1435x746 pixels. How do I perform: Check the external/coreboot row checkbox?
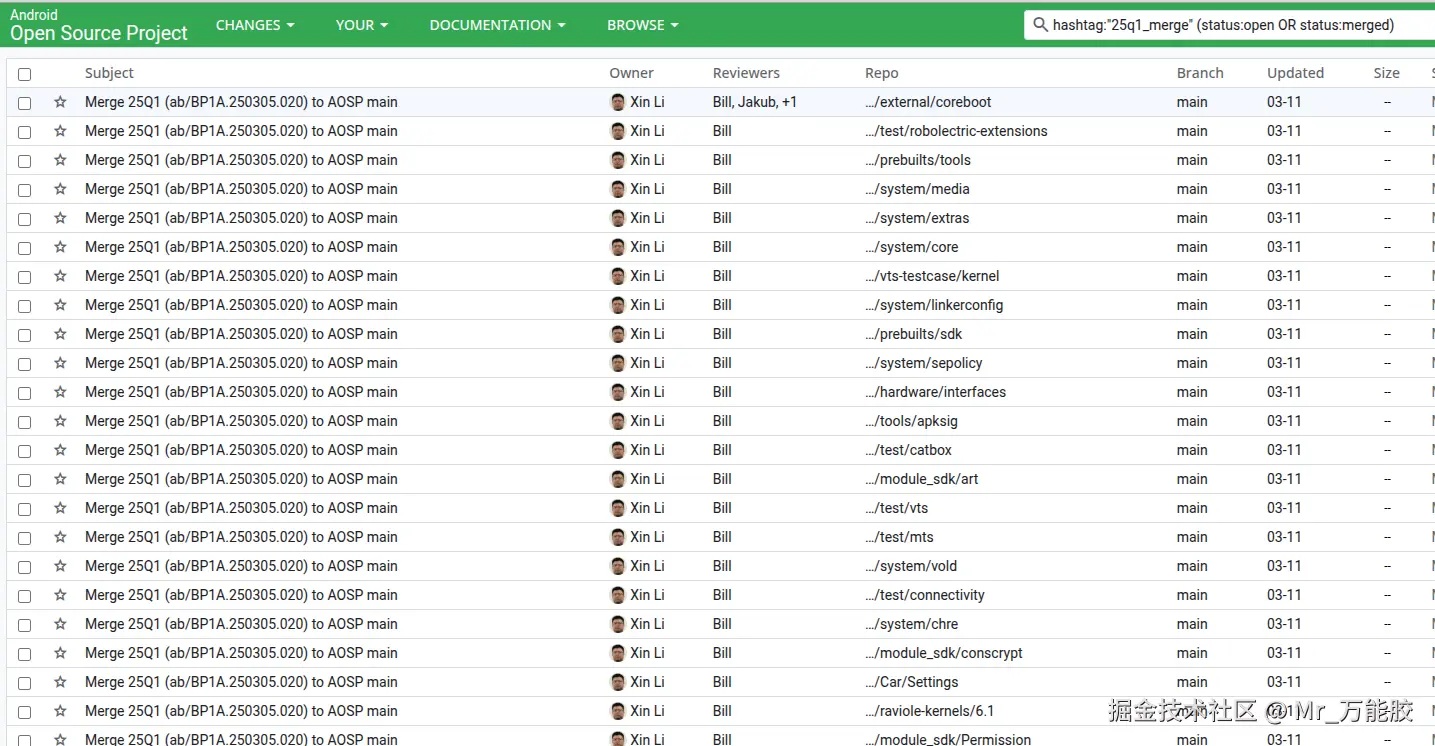24,103
